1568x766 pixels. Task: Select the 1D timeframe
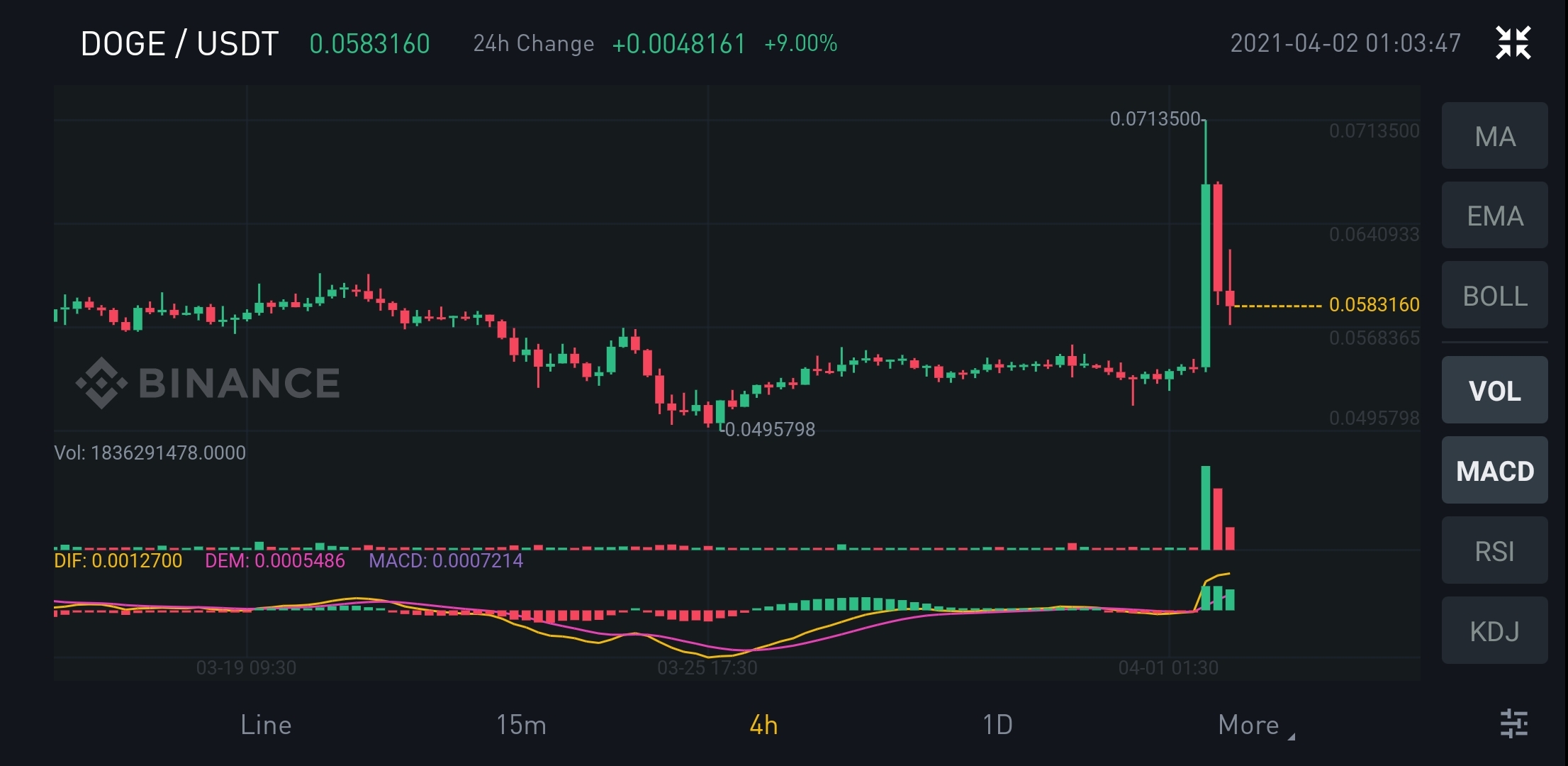pos(997,725)
